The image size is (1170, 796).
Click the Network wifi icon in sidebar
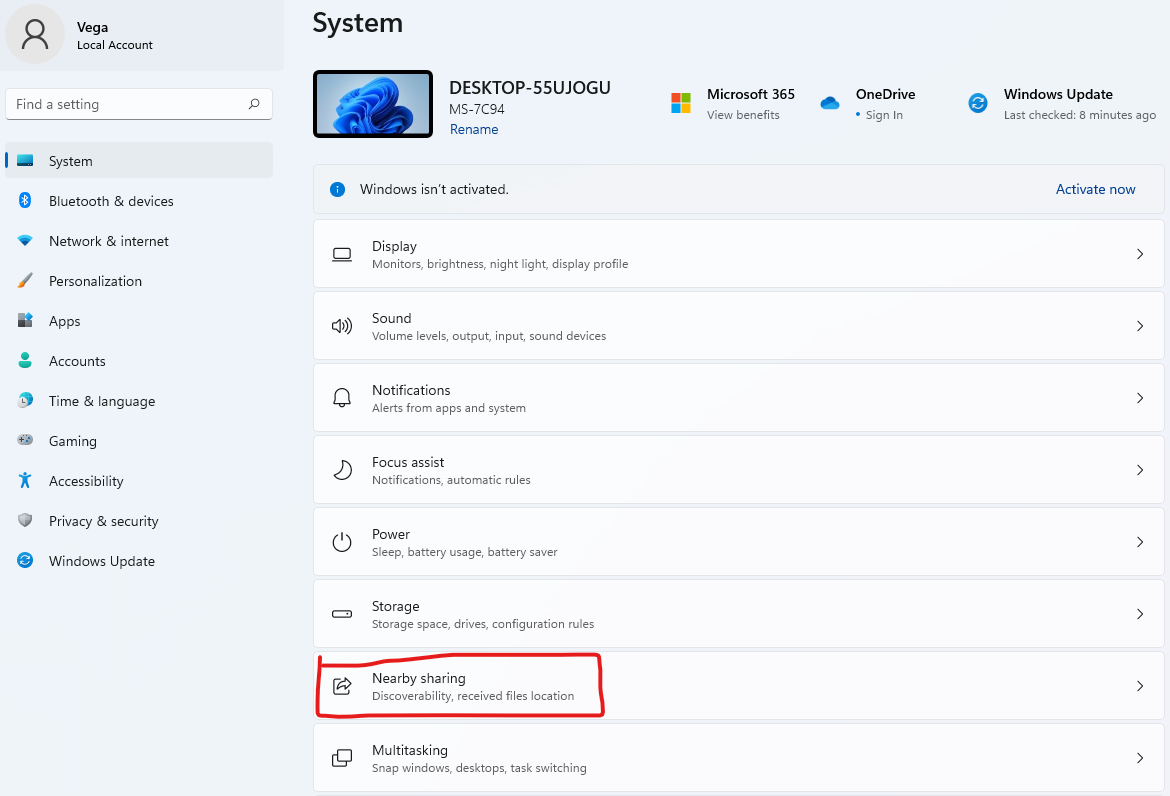coord(25,241)
